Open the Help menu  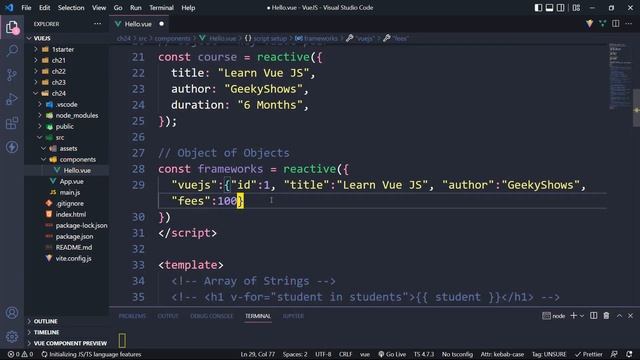(x=188, y=7)
